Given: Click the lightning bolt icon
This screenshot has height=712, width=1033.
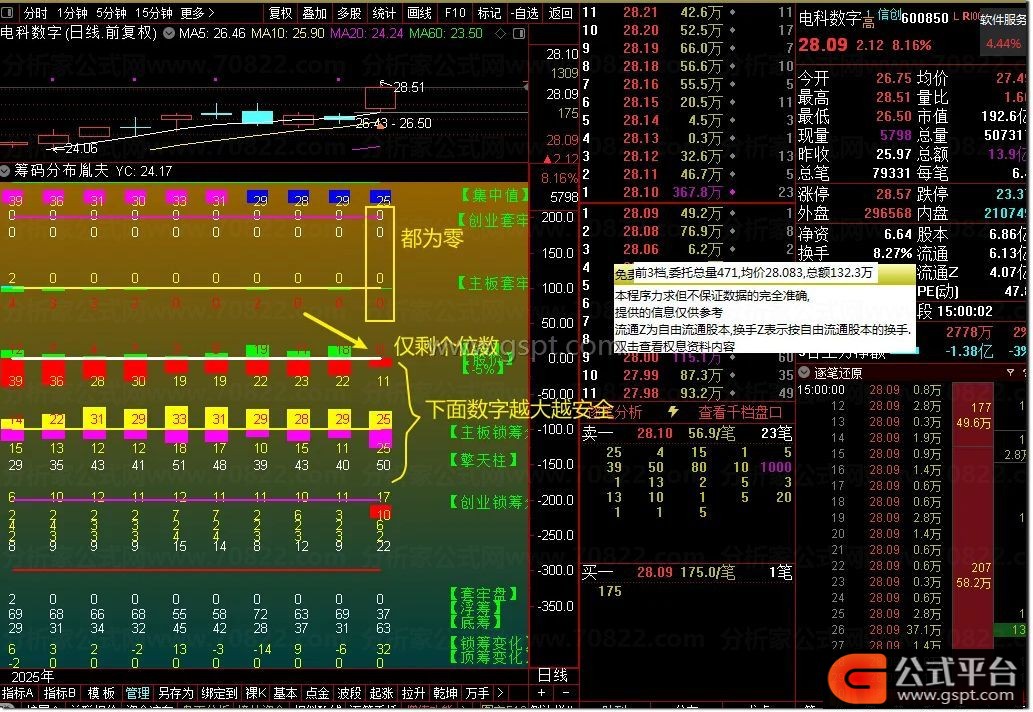Looking at the screenshot, I should click(673, 412).
